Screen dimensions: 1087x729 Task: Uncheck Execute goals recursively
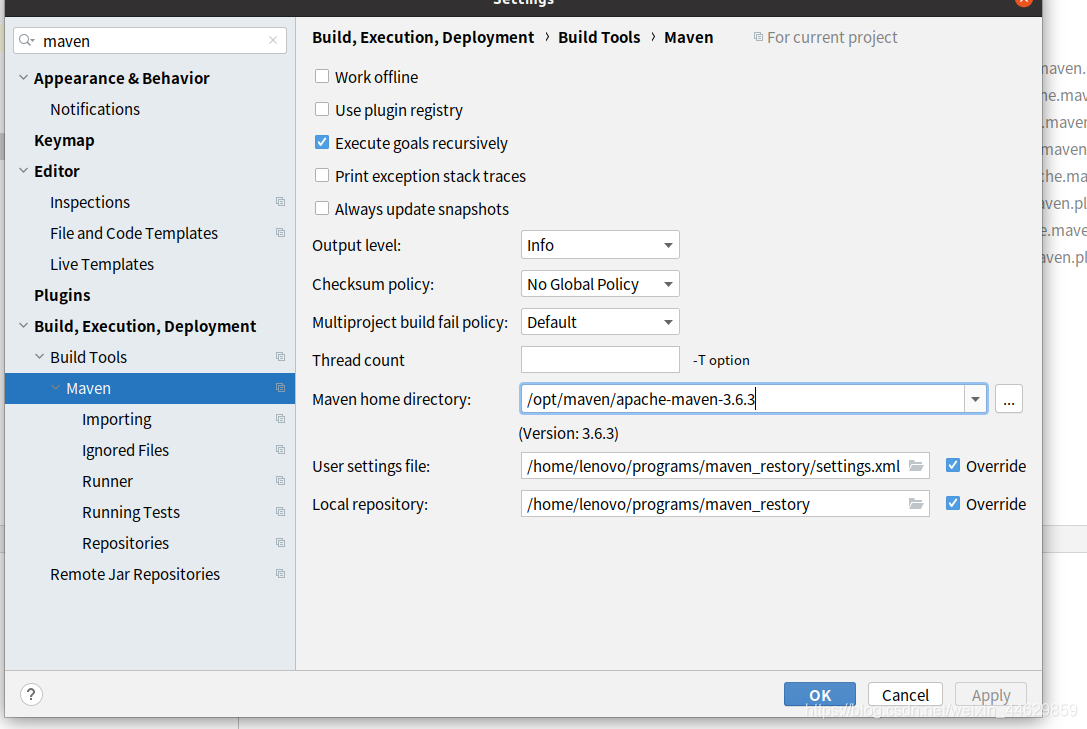coord(322,142)
